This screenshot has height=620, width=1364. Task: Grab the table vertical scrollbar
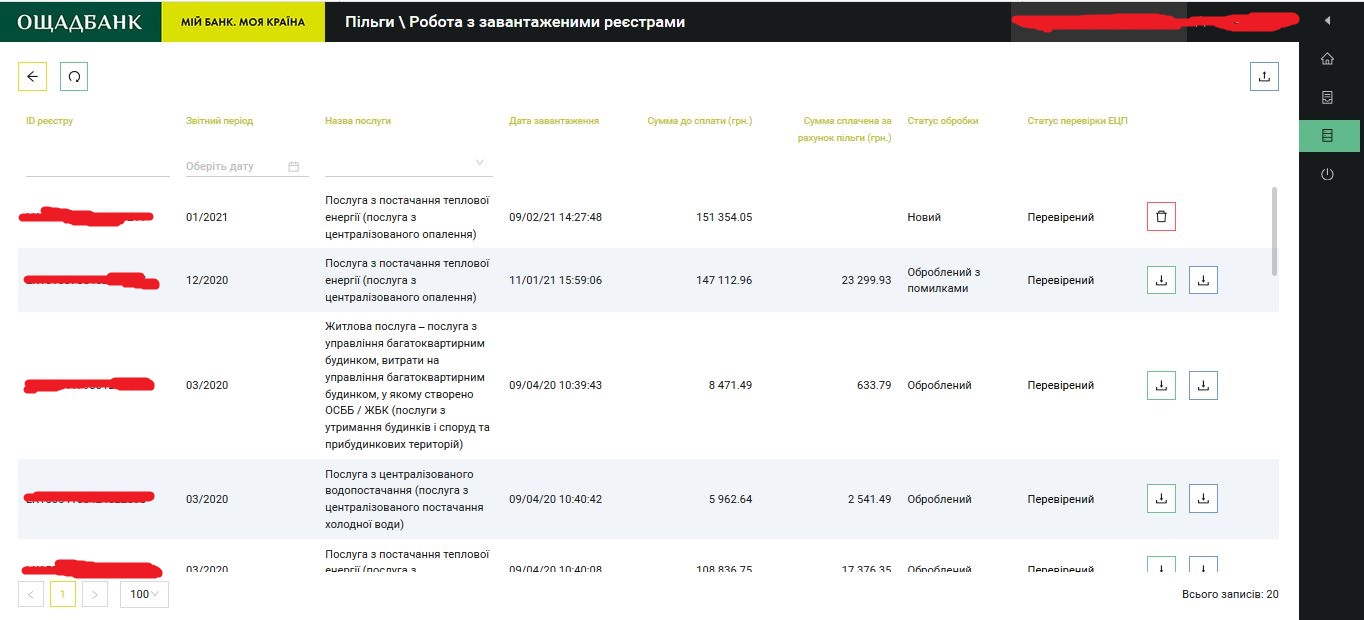1273,230
